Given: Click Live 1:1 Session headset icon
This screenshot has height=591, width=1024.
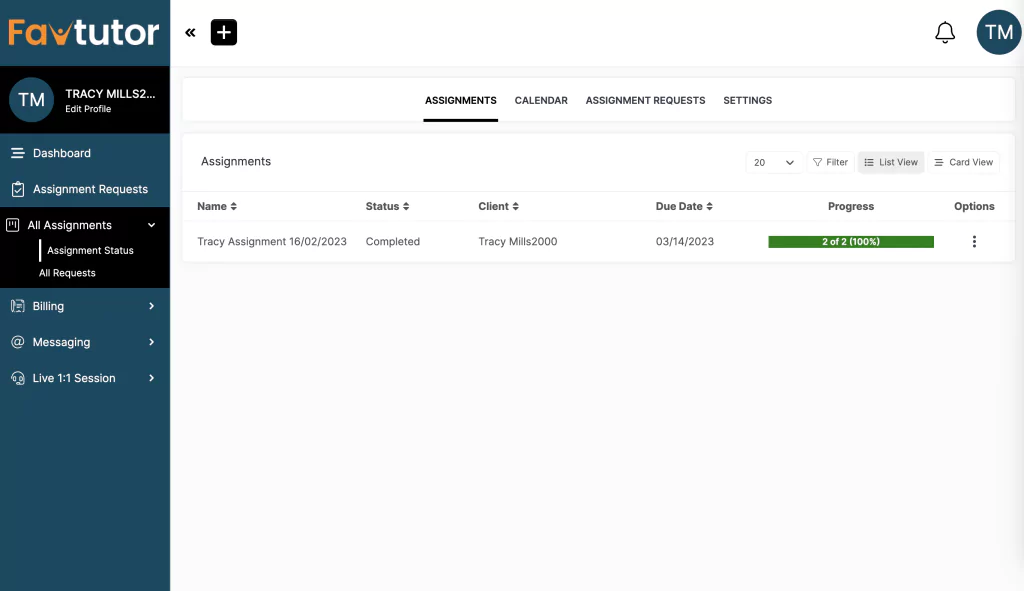Looking at the screenshot, I should 18,378.
